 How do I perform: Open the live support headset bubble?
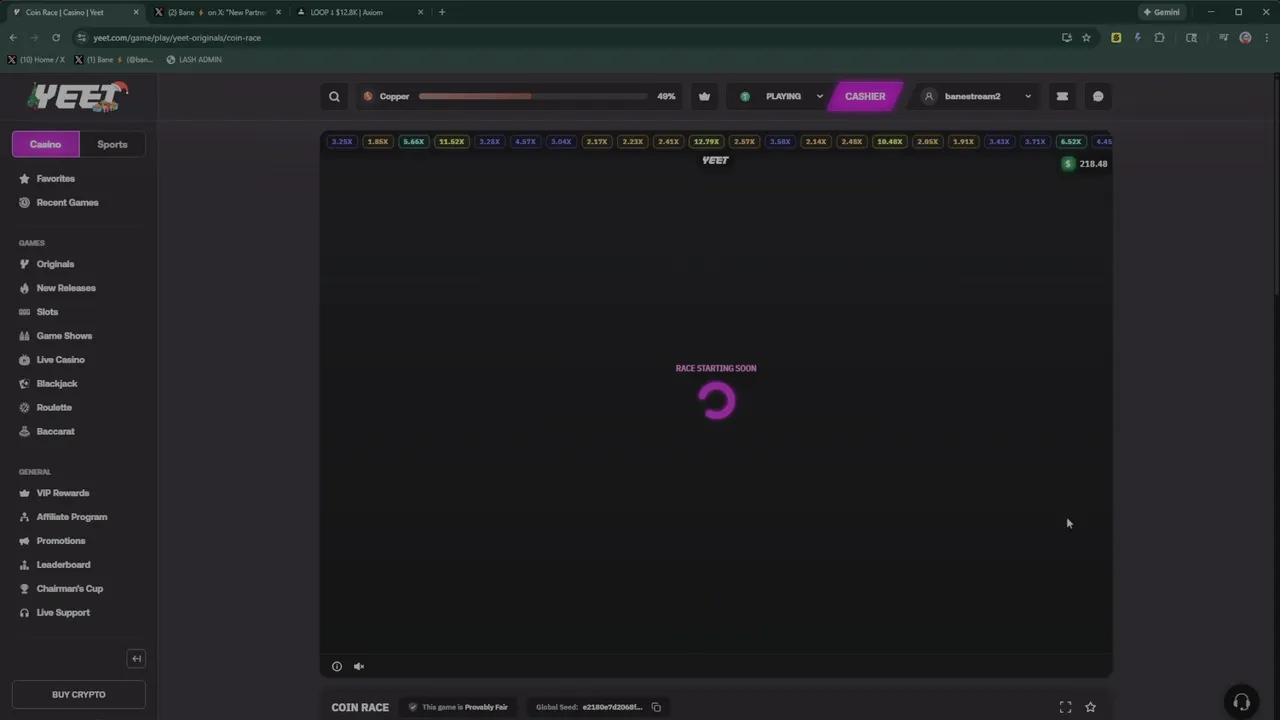(1241, 701)
